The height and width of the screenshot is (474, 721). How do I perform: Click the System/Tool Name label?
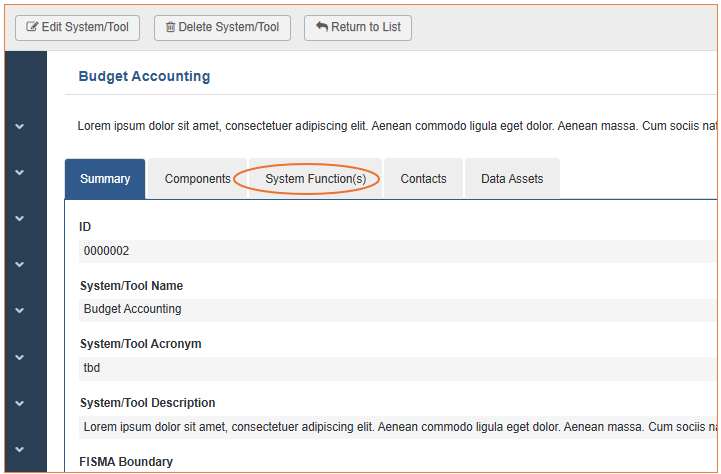tap(132, 286)
